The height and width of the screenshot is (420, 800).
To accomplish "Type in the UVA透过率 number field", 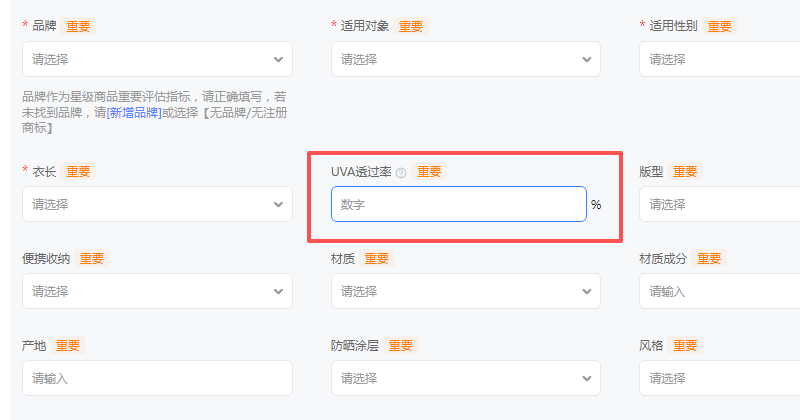I will [x=458, y=204].
